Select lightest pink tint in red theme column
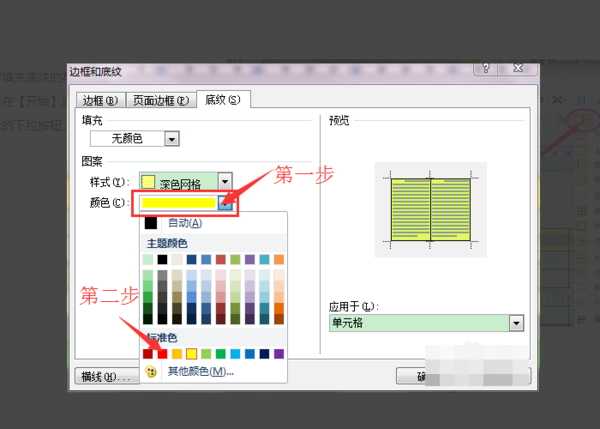Screen dimensions: 600x429 point(220,275)
